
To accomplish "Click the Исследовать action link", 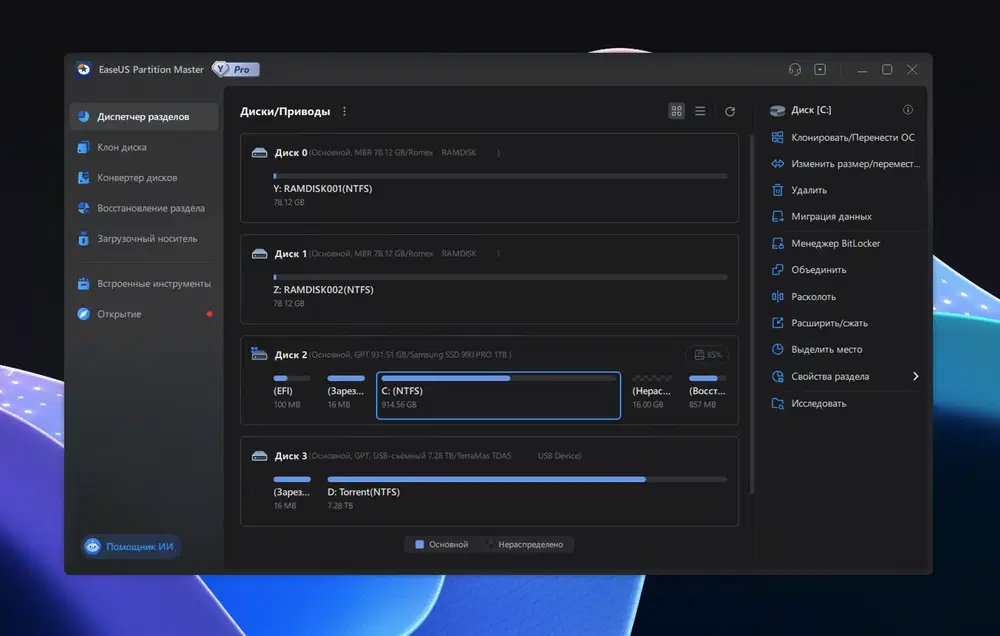I will tap(818, 403).
